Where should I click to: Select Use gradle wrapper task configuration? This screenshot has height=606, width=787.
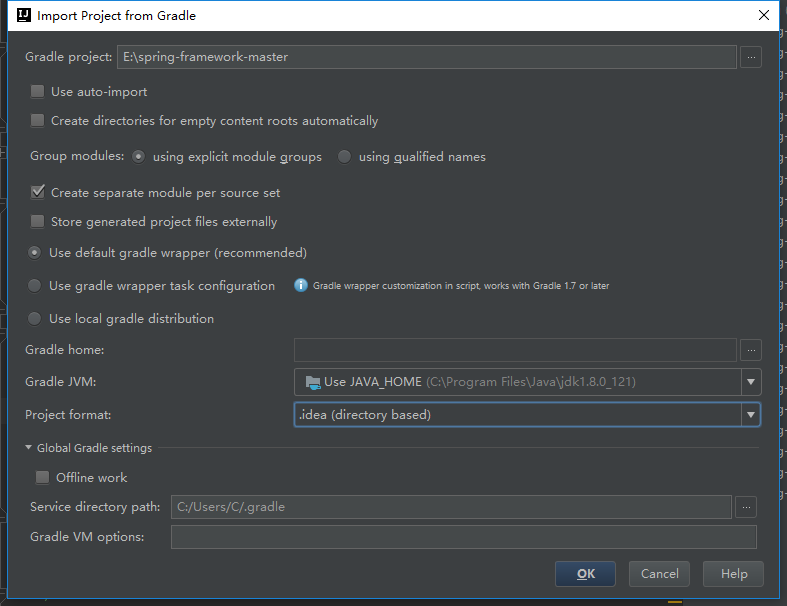[34, 285]
